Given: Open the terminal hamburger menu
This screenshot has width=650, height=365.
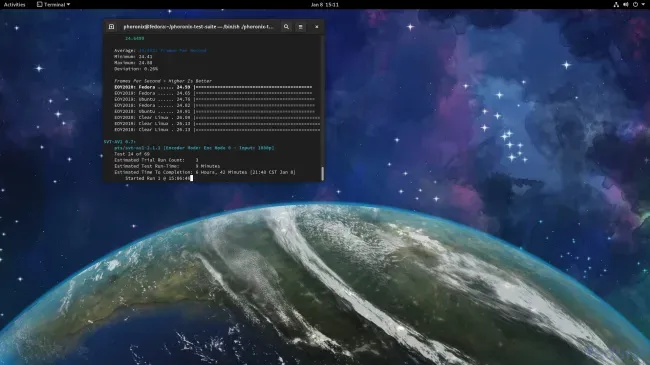Looking at the screenshot, I should pos(301,27).
